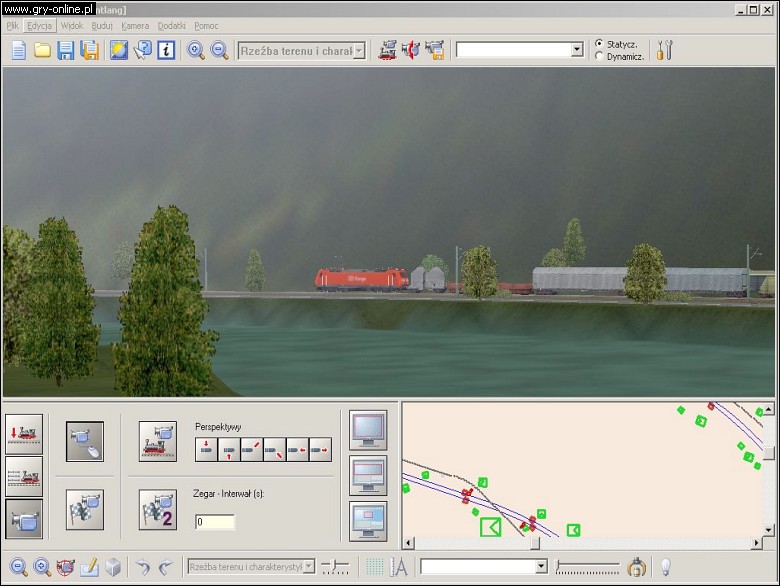This screenshot has width=780, height=586.
Task: Select the perspective with diagonal arrow down-right
Action: (x=275, y=450)
